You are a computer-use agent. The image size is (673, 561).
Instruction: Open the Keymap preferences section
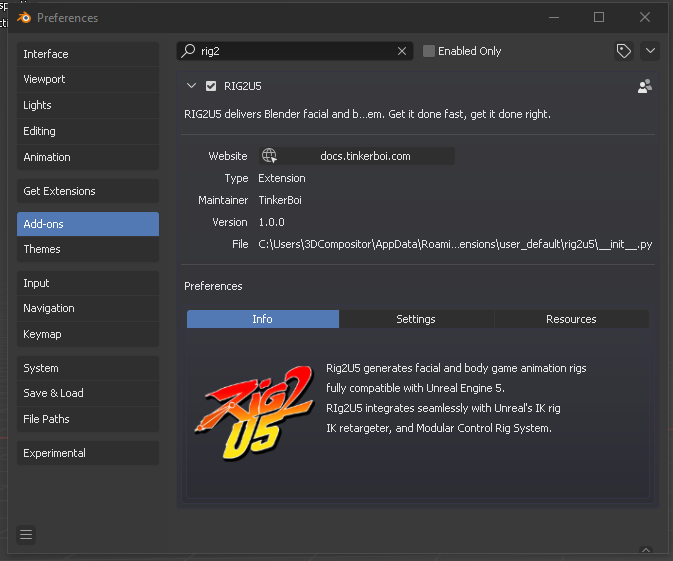(88, 334)
